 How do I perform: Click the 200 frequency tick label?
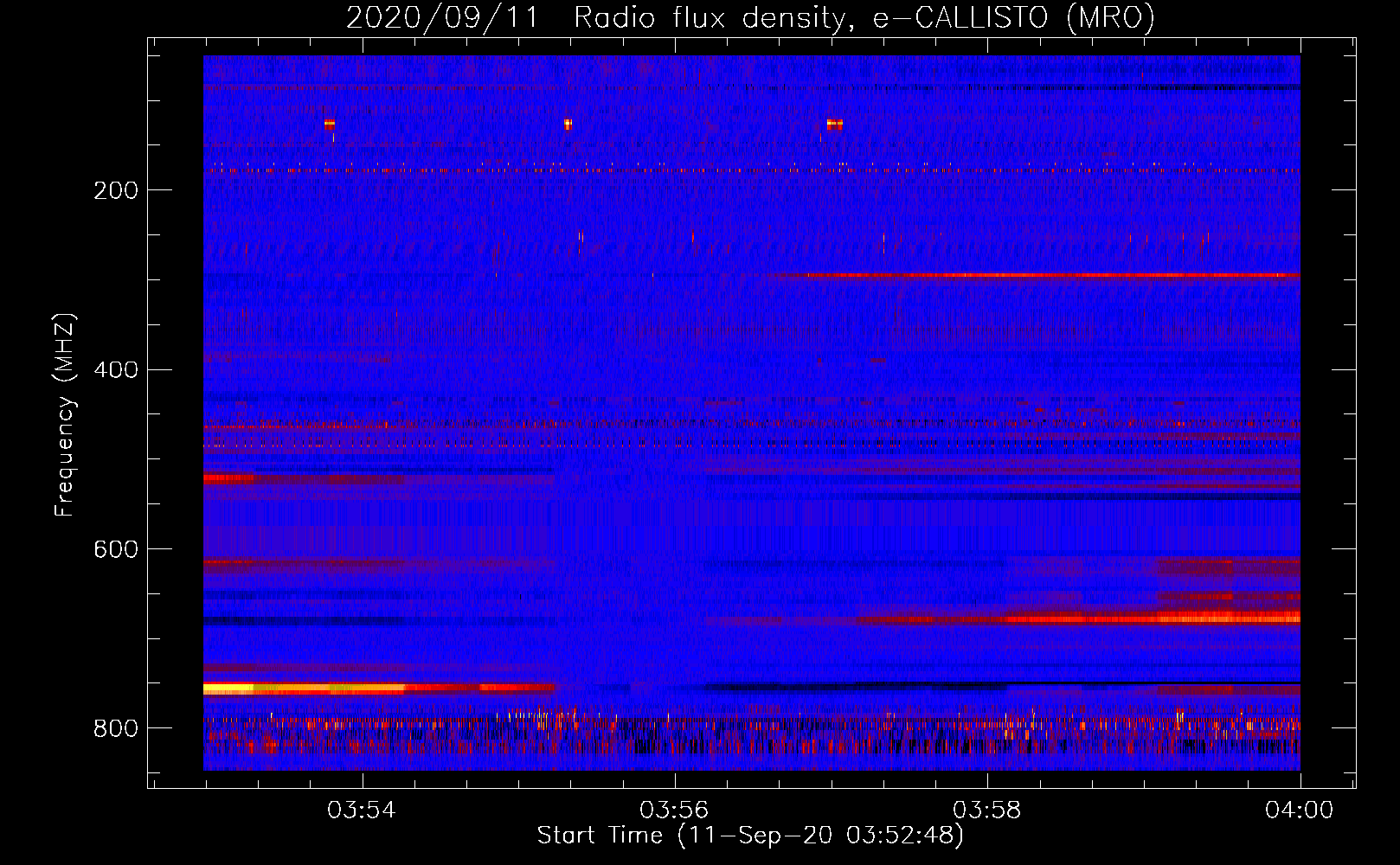click(116, 190)
